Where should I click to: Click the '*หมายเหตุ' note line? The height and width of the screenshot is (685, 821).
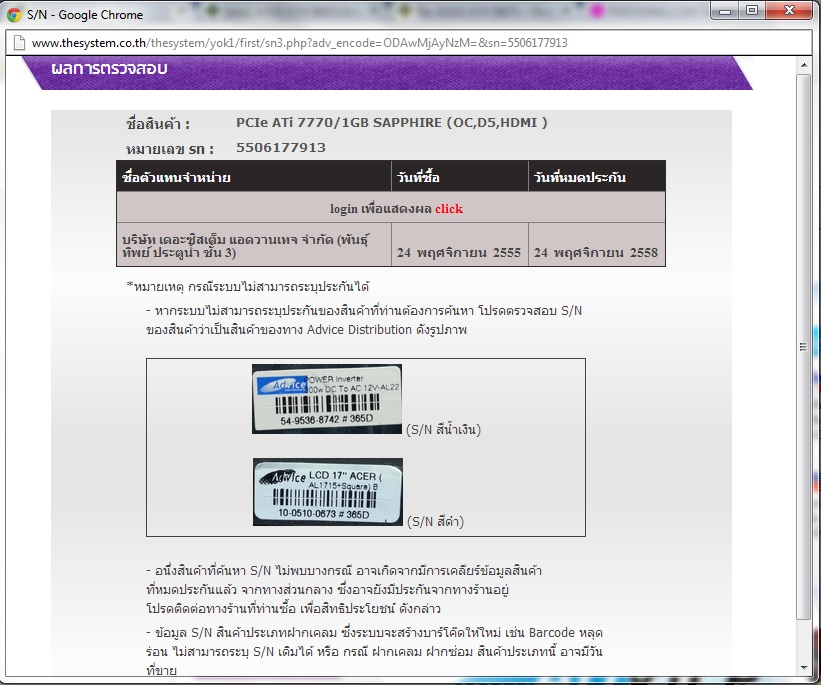coord(248,286)
